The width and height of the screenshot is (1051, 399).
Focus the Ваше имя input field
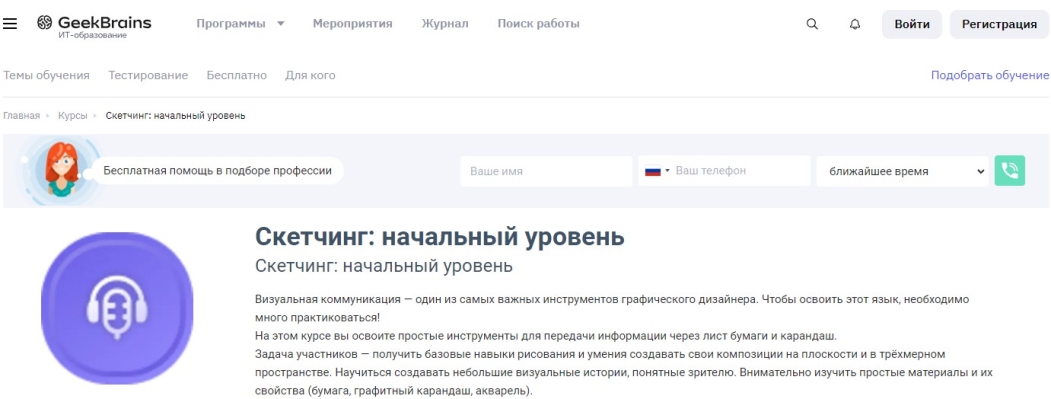coord(546,171)
